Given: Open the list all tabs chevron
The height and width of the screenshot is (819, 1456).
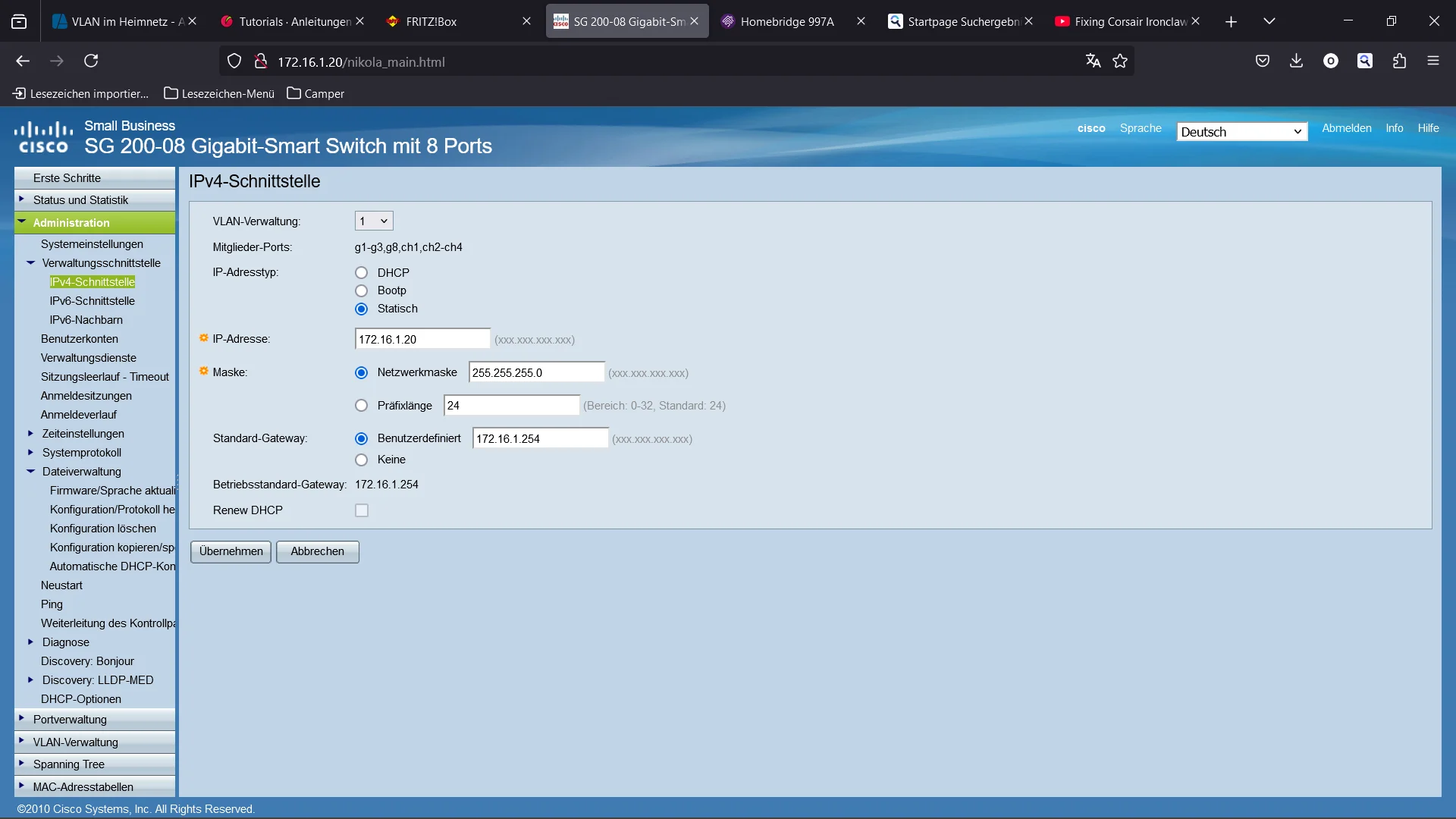Looking at the screenshot, I should coord(1269,22).
